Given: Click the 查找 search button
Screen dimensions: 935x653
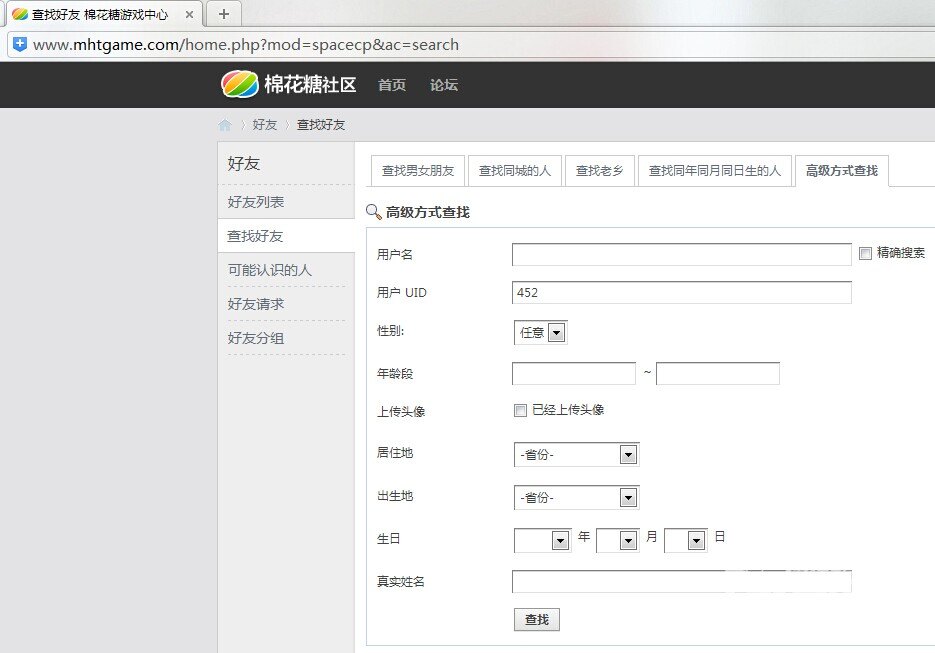Looking at the screenshot, I should click(x=537, y=620).
